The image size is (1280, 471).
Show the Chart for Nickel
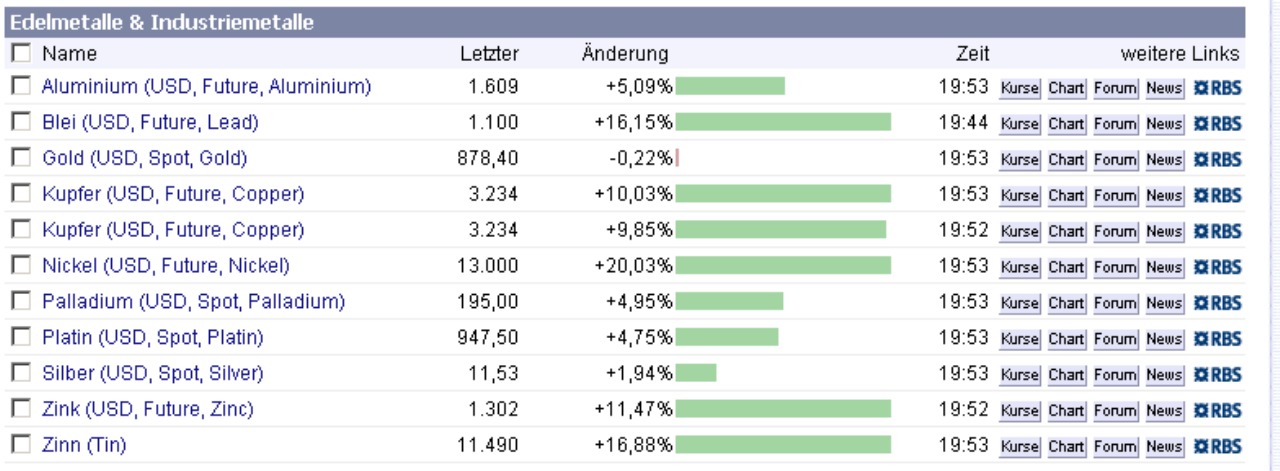1066,267
